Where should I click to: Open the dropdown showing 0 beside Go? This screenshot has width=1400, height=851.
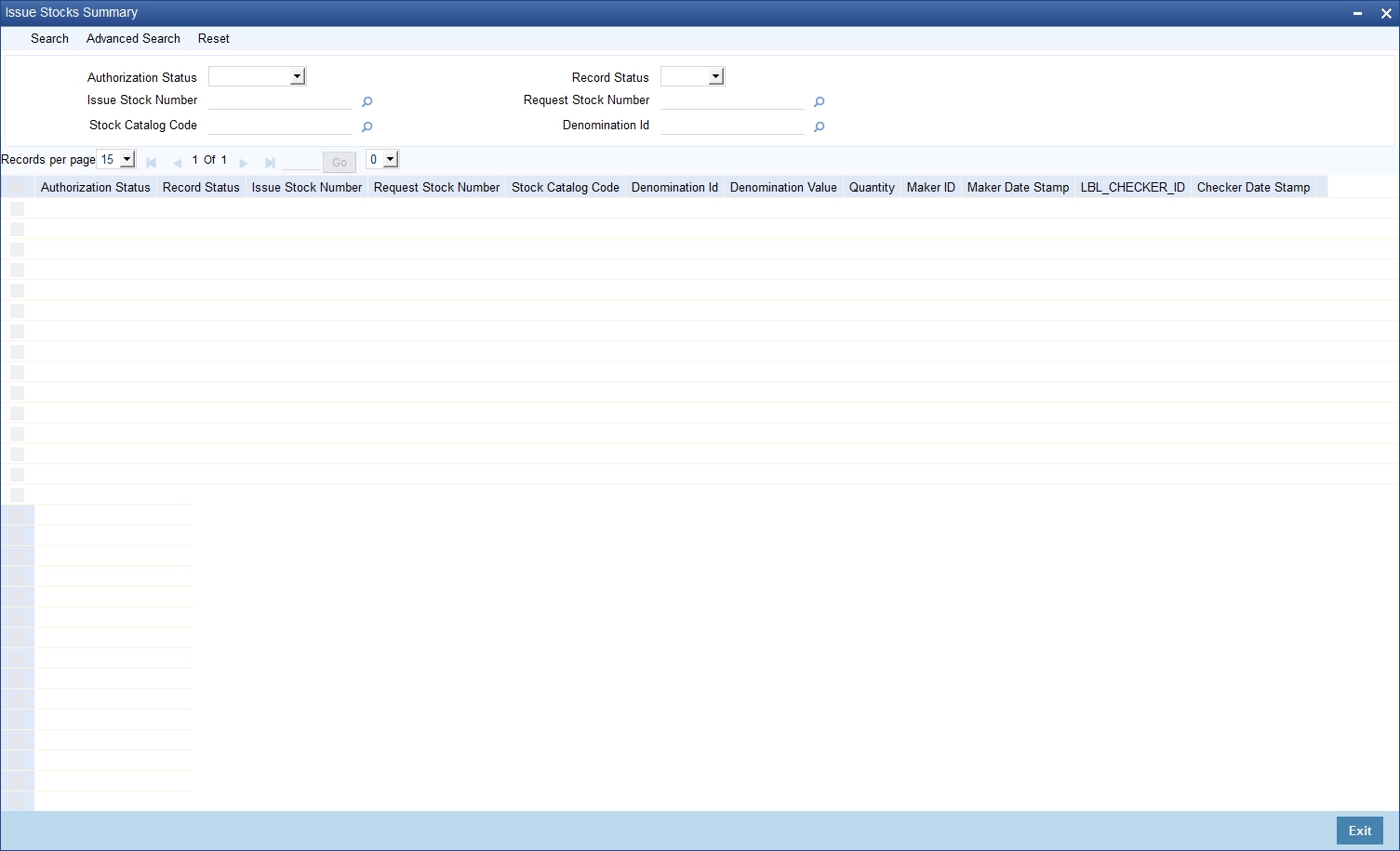(382, 159)
